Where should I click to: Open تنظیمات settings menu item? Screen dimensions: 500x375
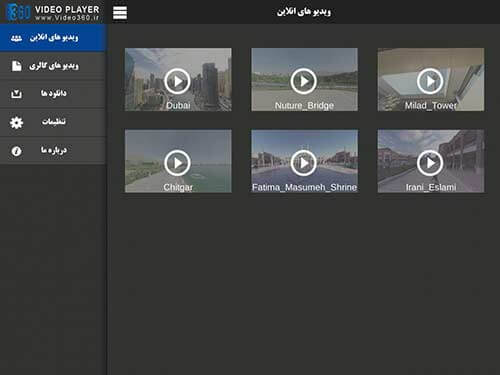point(53,122)
